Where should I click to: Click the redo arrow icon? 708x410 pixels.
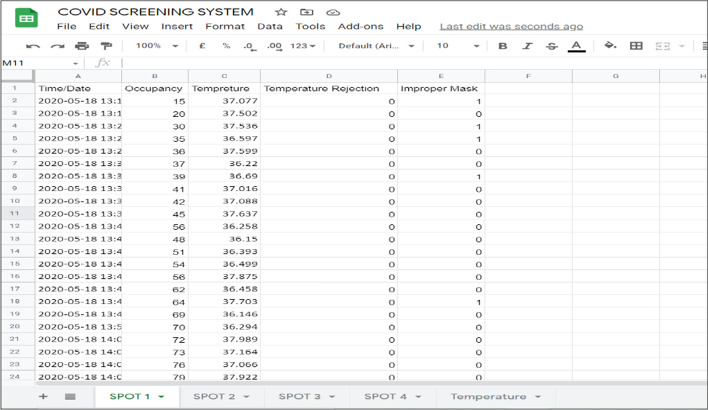[57, 46]
